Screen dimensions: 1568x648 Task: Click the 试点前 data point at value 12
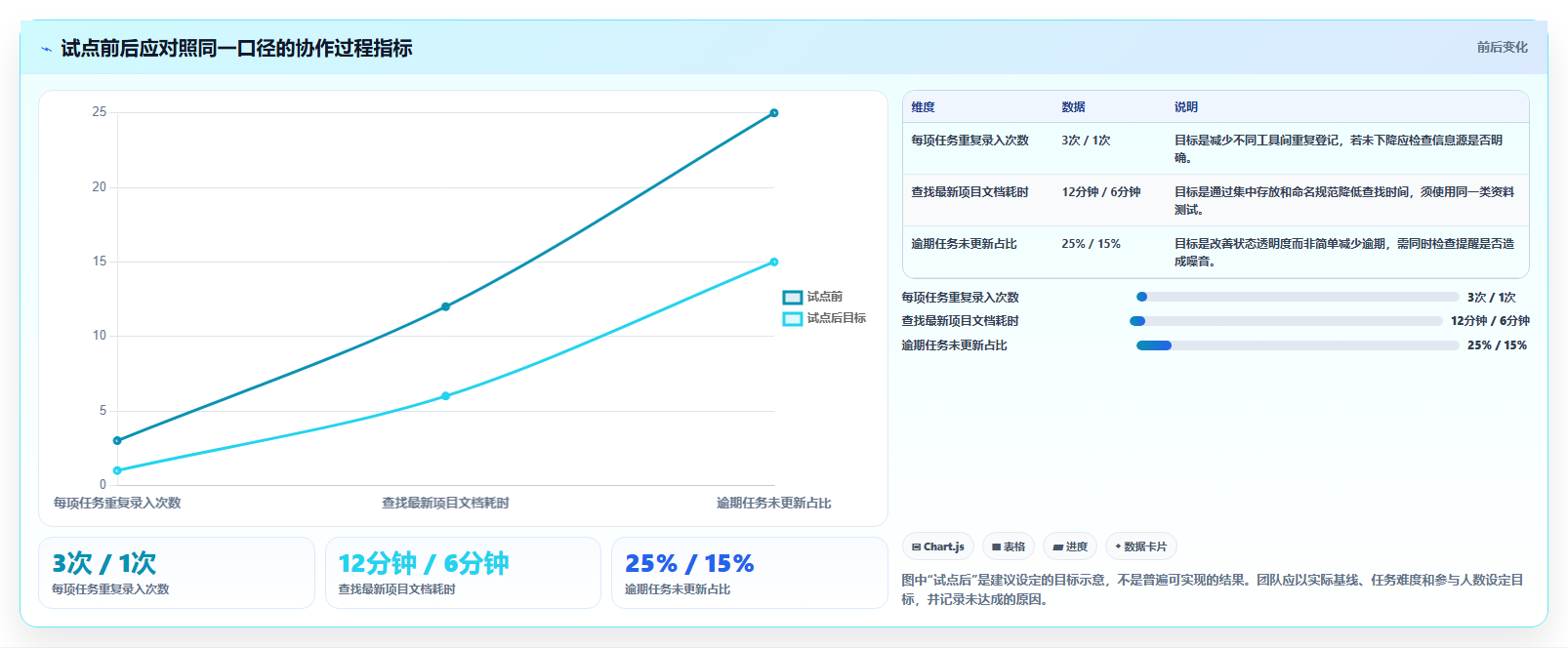[x=445, y=306]
